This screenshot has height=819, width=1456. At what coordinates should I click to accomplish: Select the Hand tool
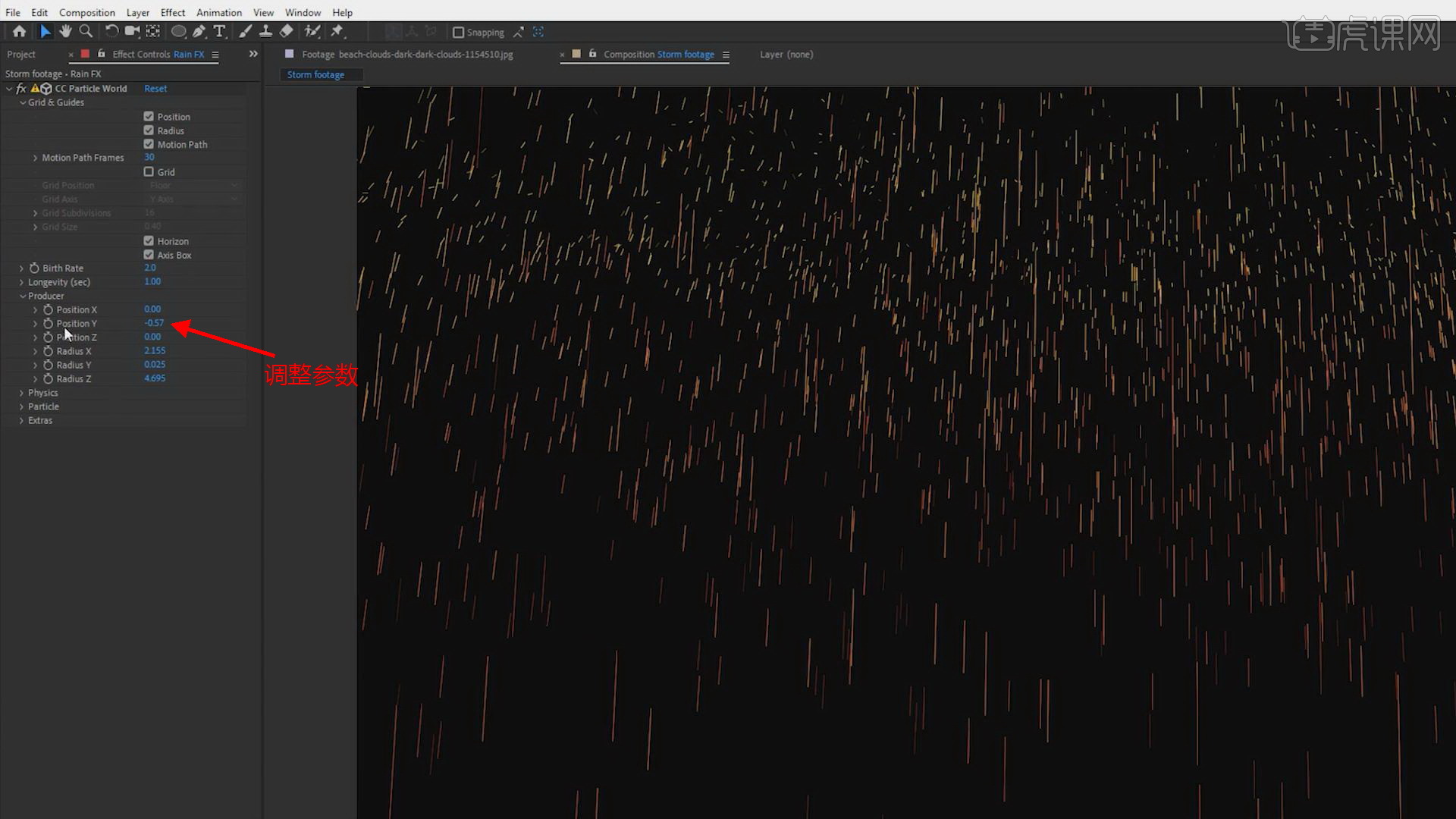(65, 31)
